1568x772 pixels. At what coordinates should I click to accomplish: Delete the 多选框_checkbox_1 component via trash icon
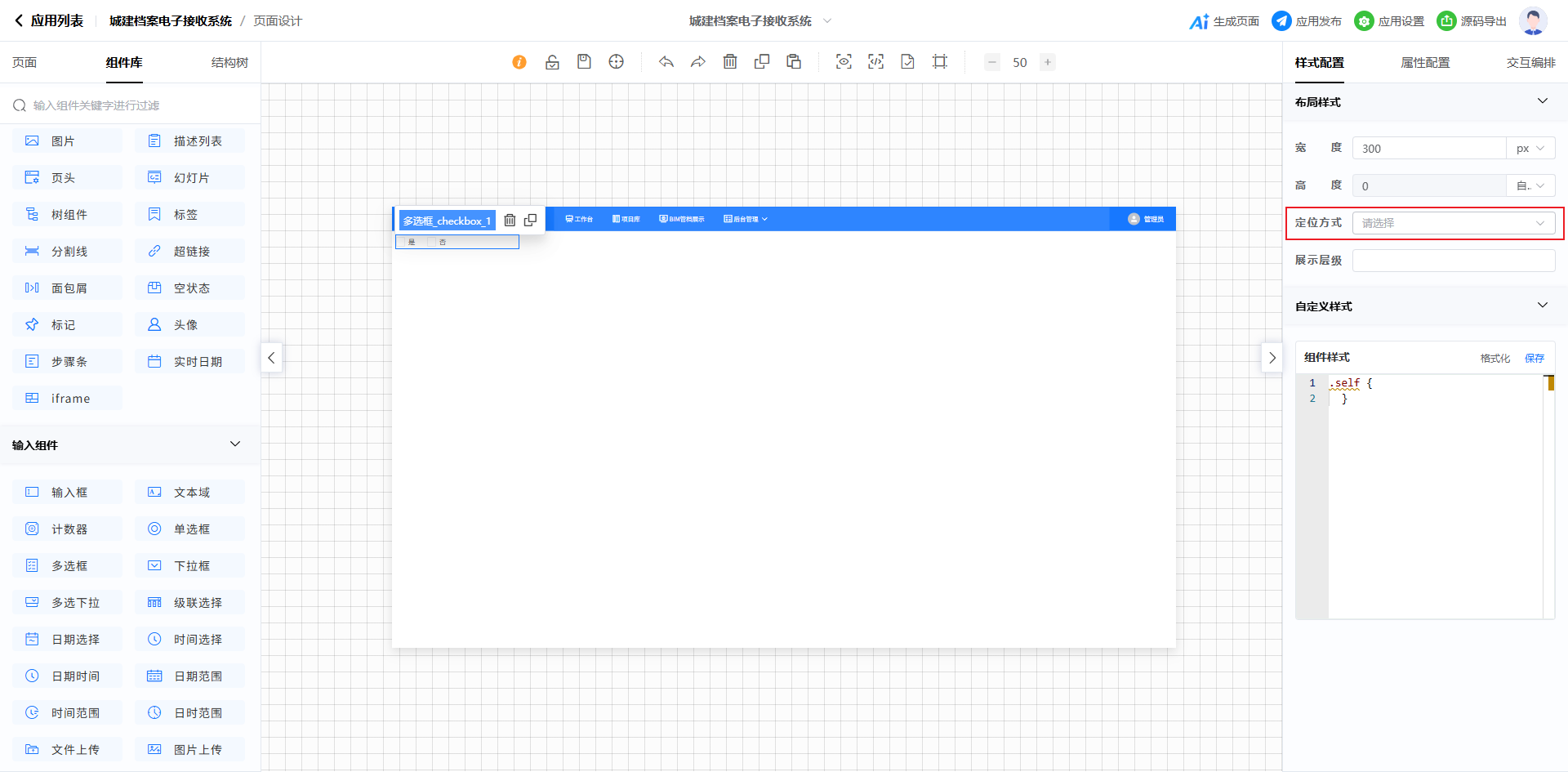pyautogui.click(x=510, y=221)
